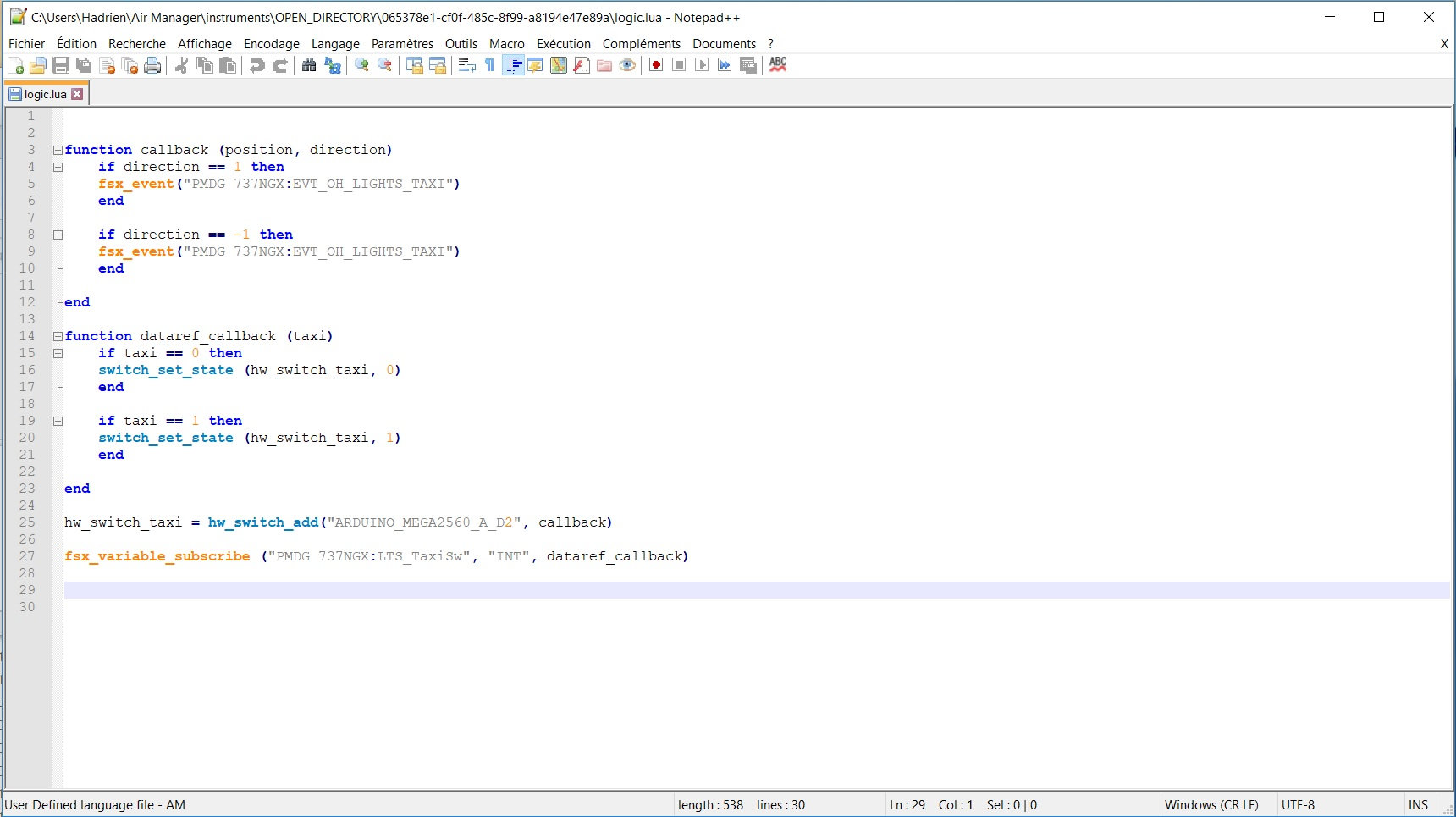Collapse the 'if direction == -1' fold

click(x=58, y=235)
